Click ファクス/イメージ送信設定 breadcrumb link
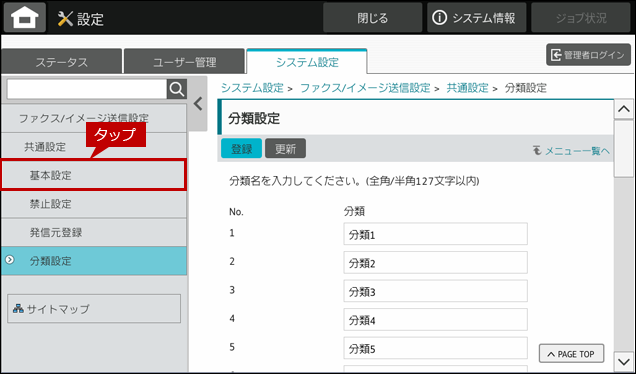The image size is (636, 374). point(365,88)
